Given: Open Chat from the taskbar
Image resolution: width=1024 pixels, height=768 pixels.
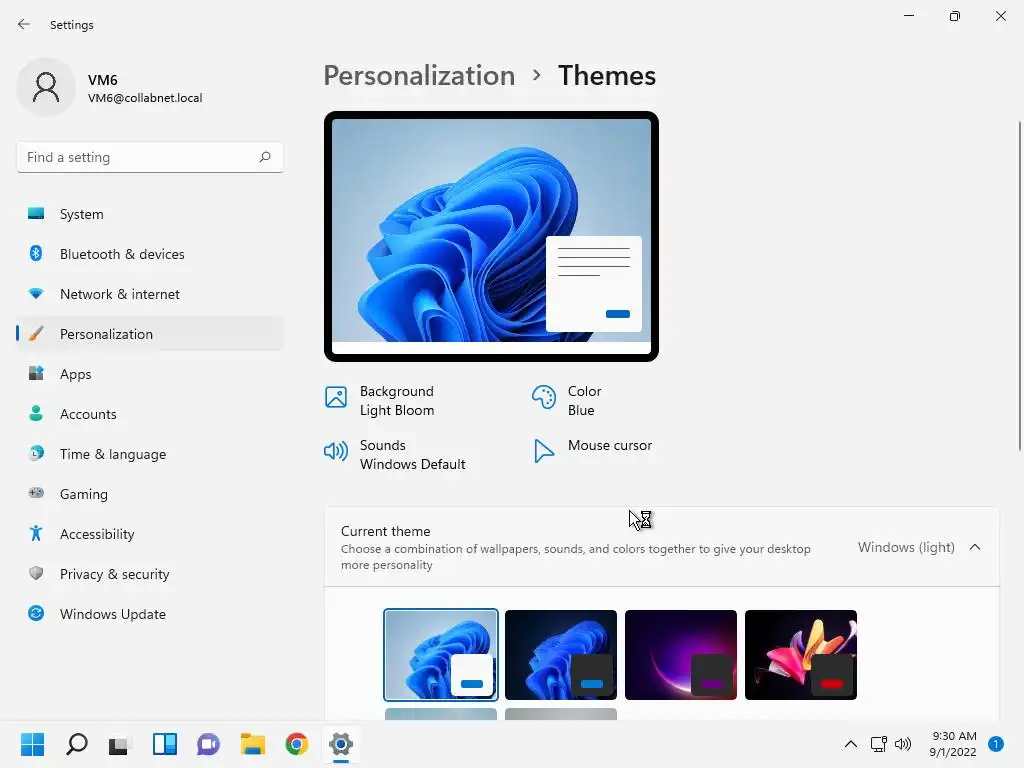Looking at the screenshot, I should click(208, 744).
